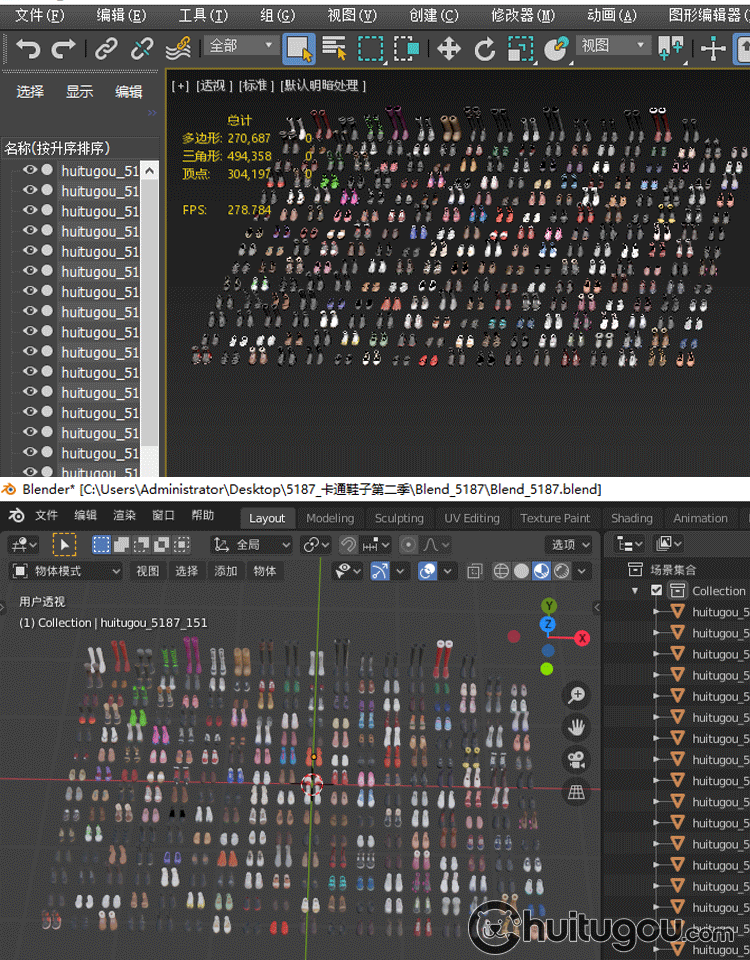This screenshot has width=750, height=960.
Task: Choose the Rectangular Selection Region tool
Action: [x=370, y=48]
